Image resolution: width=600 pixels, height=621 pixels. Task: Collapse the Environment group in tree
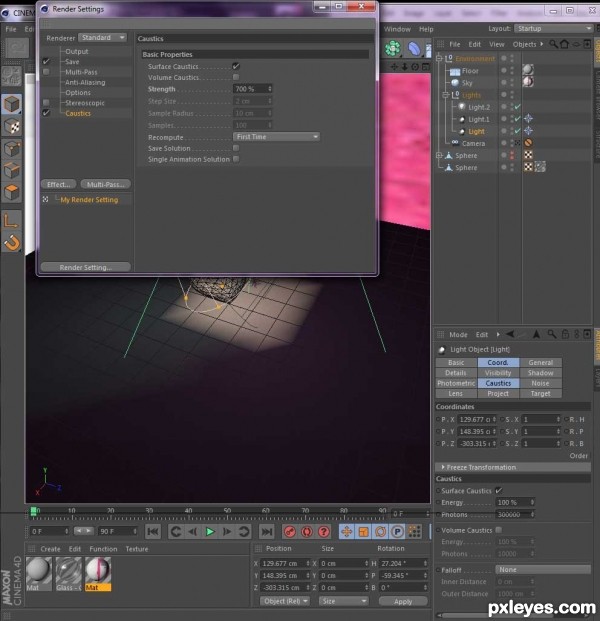tap(439, 59)
